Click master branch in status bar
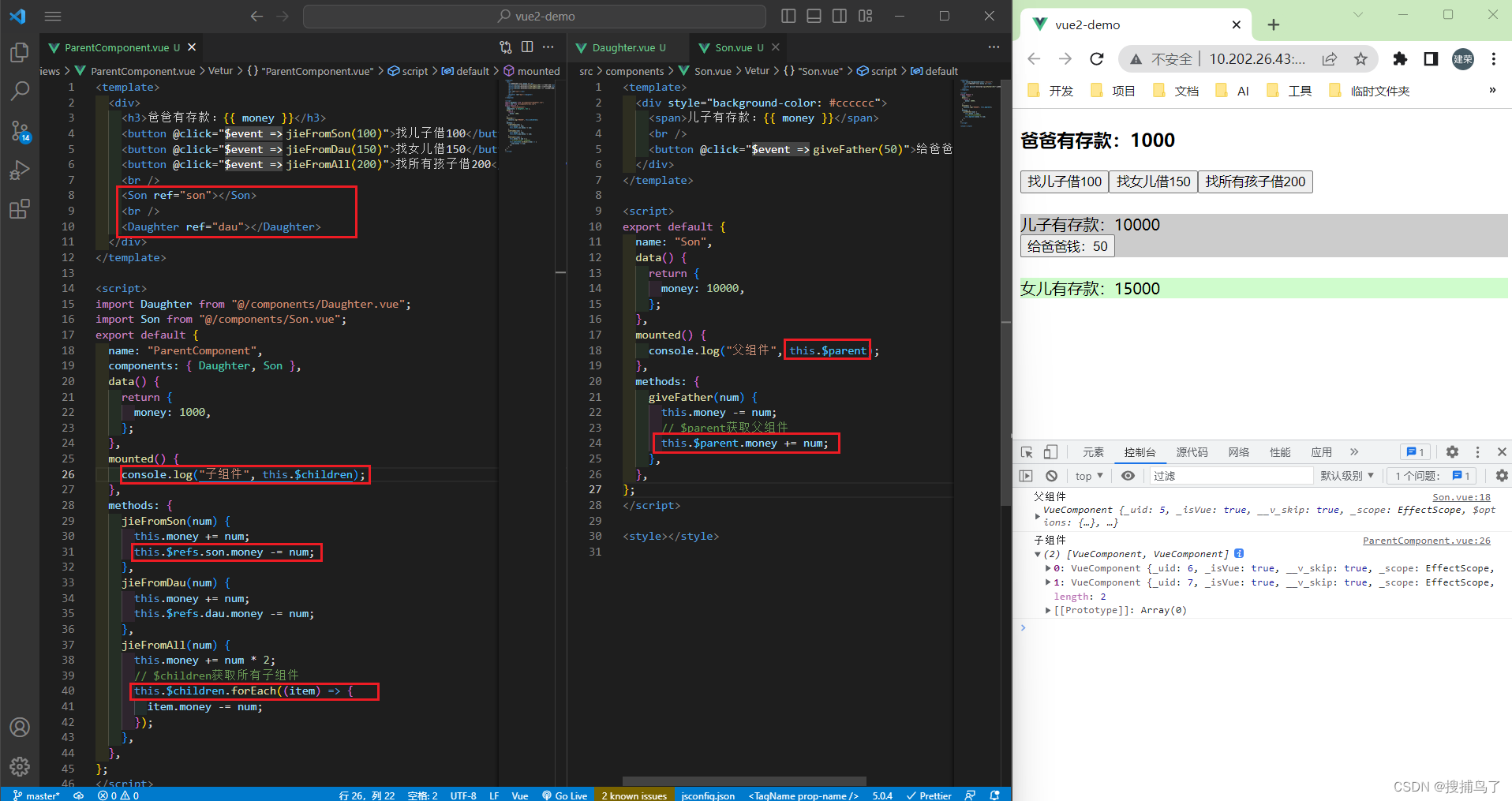Viewport: 1512px width, 801px height. 36,795
